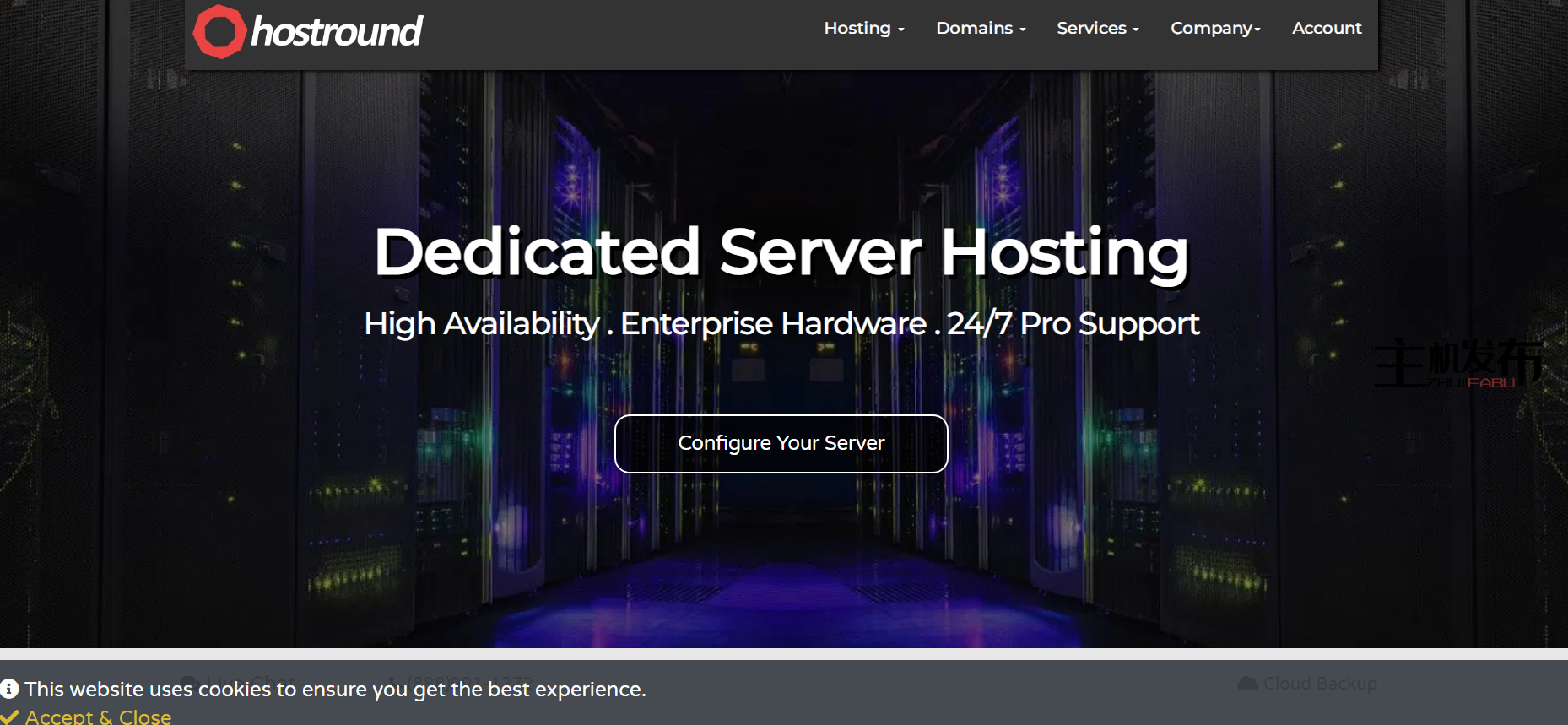Click the cookie notice message text

coord(335,690)
